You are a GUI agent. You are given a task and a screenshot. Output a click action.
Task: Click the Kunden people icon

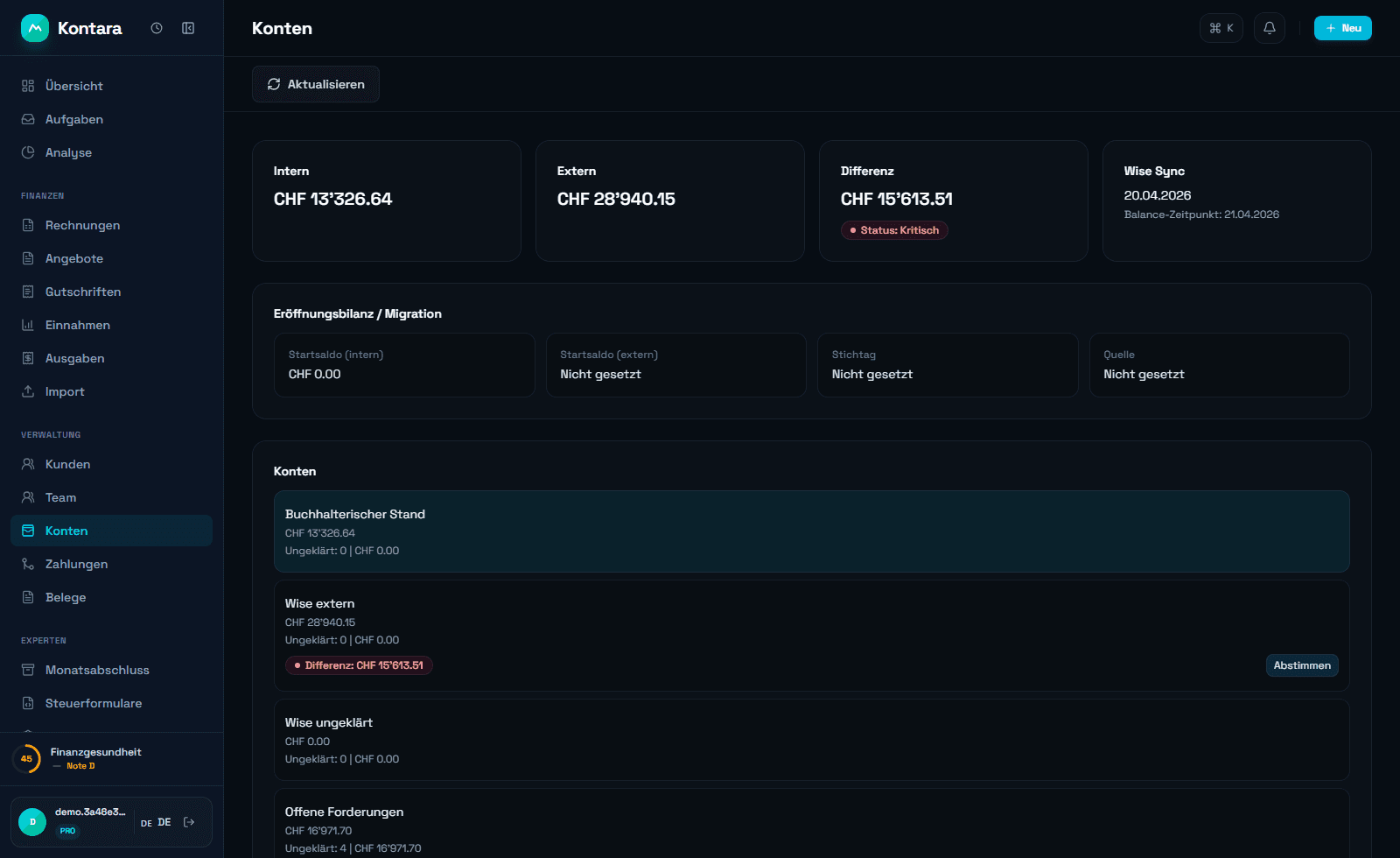pos(28,464)
